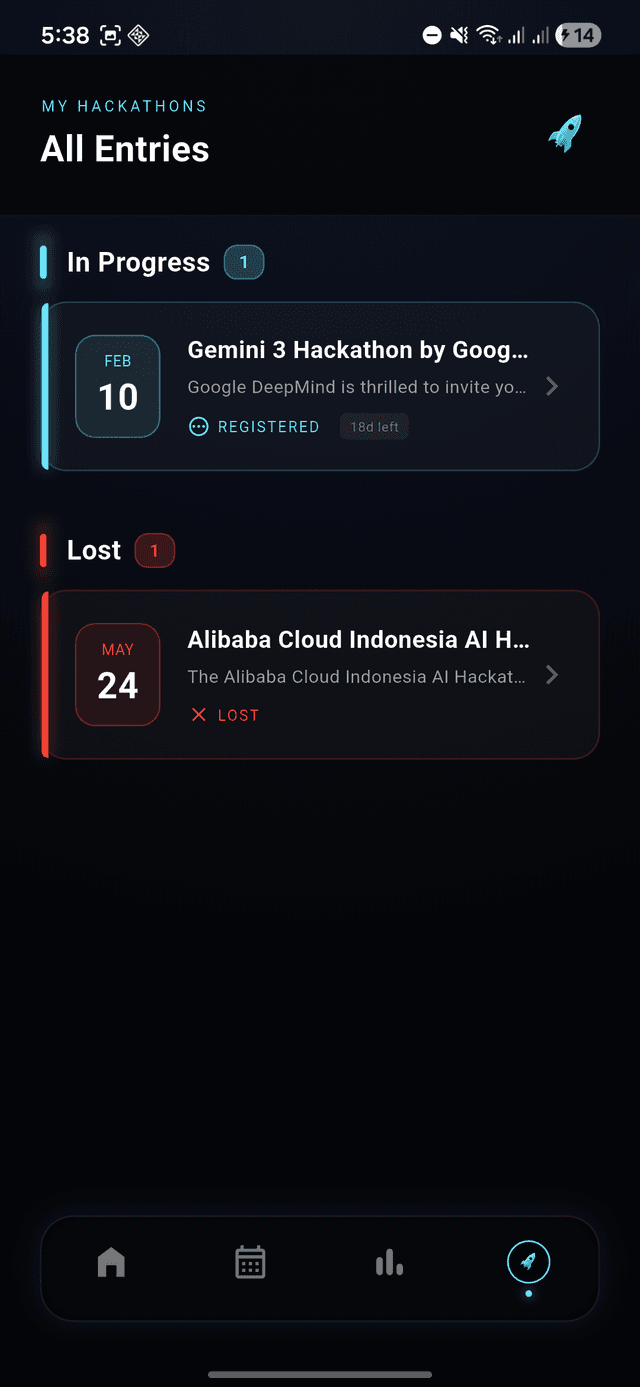
Task: Select the Lost section header
Action: click(92, 550)
